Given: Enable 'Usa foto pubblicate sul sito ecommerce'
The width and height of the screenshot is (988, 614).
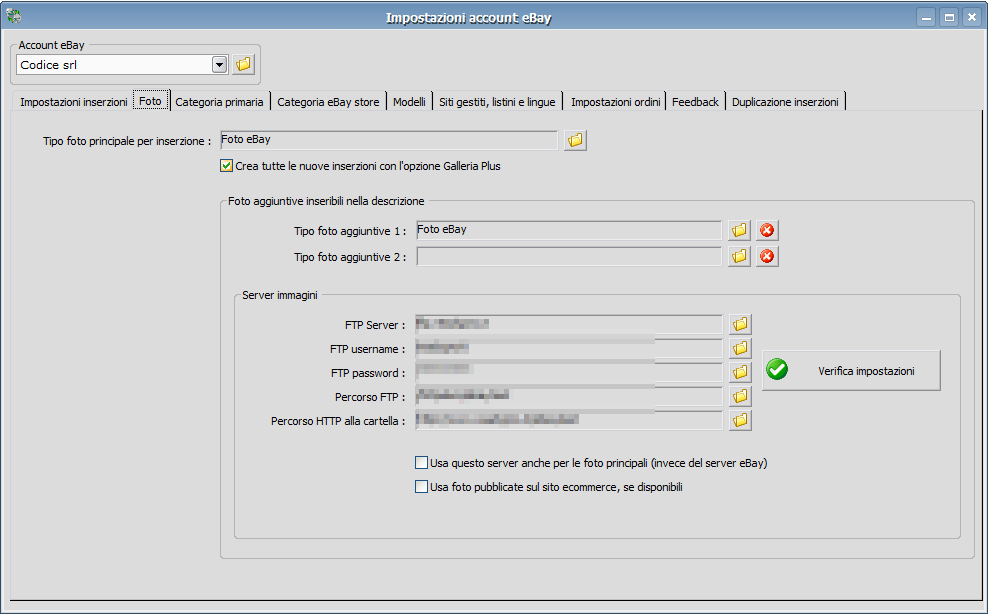Looking at the screenshot, I should point(422,487).
